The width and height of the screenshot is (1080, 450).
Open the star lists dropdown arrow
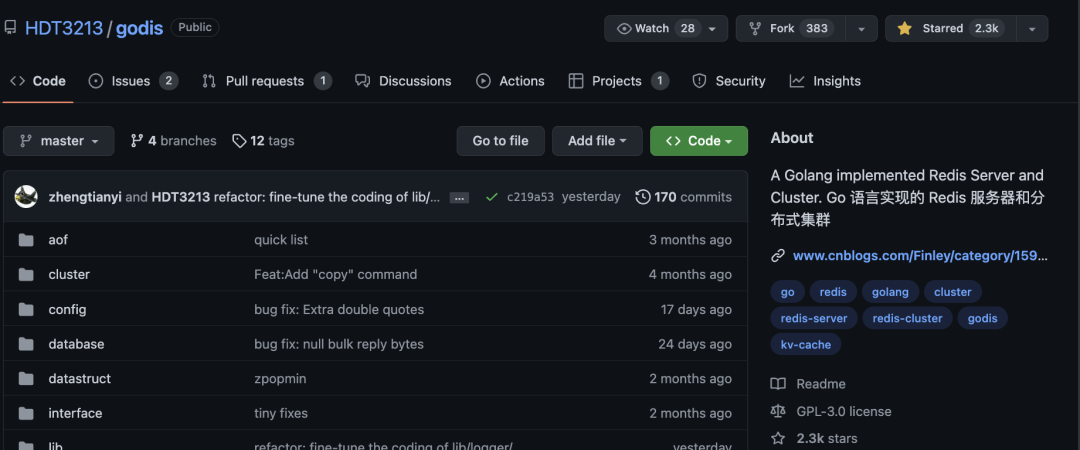(1031, 28)
